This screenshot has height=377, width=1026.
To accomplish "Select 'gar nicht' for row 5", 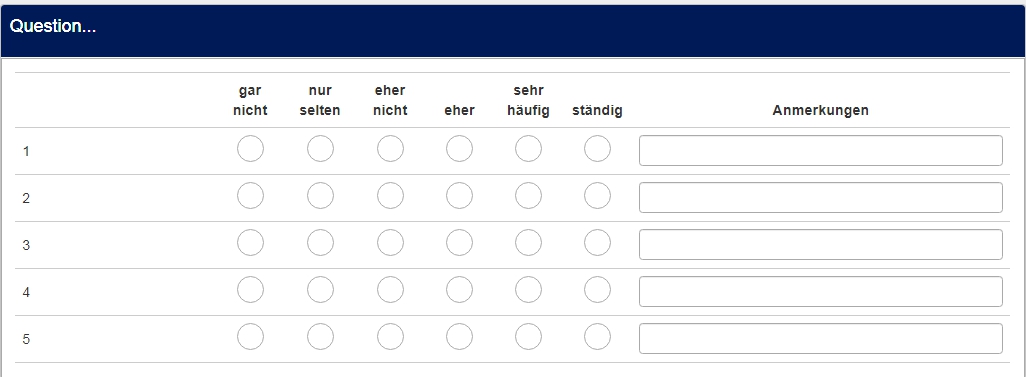I will [250, 337].
